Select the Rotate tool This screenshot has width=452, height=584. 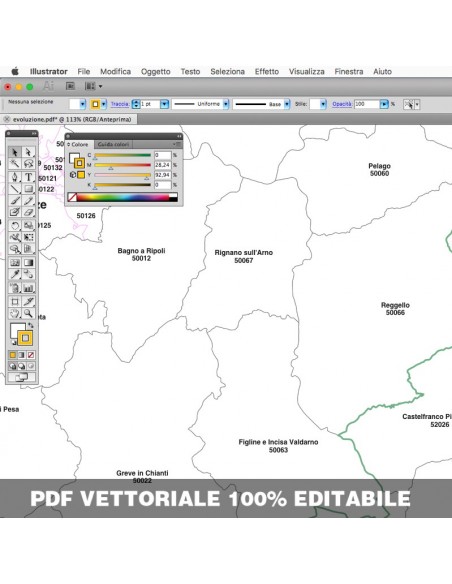pyautogui.click(x=15, y=225)
